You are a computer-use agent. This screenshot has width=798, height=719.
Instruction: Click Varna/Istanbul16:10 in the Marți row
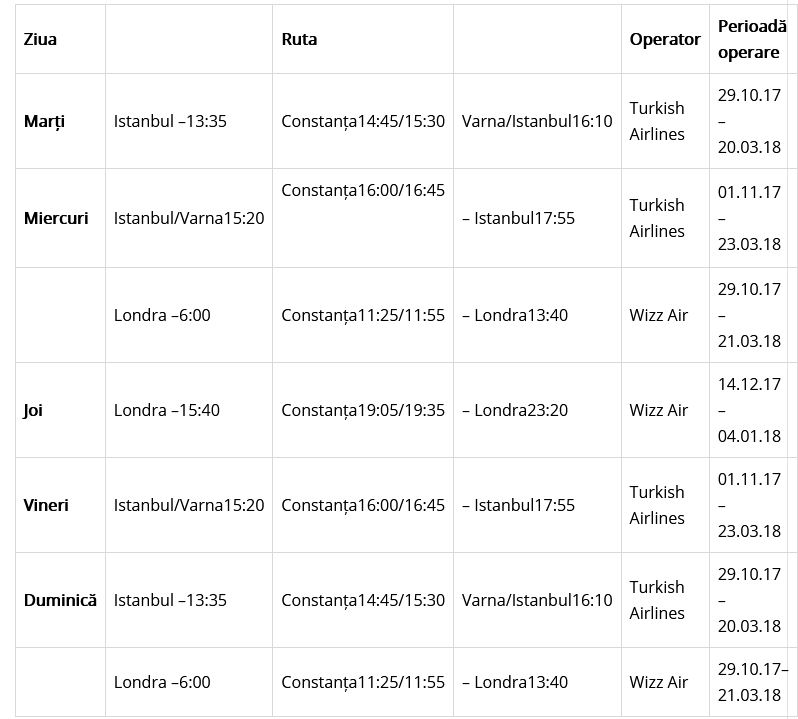point(537,121)
